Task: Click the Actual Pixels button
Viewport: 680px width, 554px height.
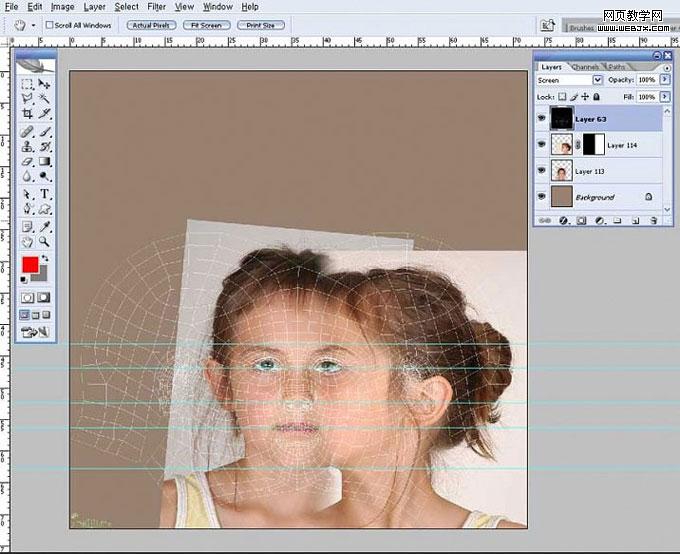Action: (151, 25)
